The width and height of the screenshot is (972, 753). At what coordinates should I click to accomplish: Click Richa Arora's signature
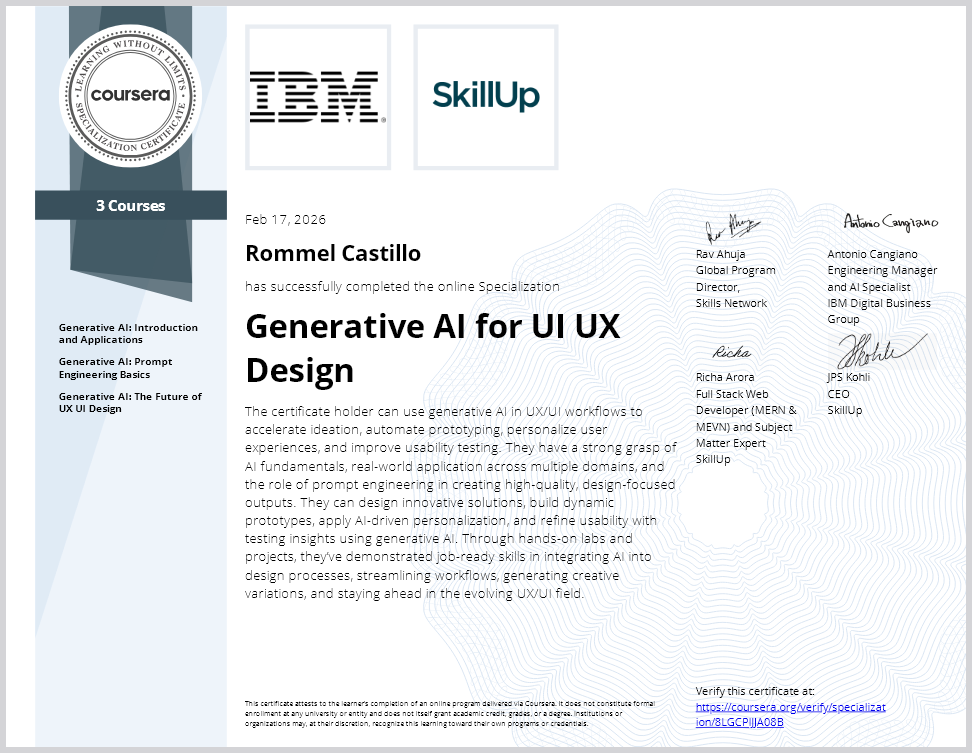tap(731, 352)
